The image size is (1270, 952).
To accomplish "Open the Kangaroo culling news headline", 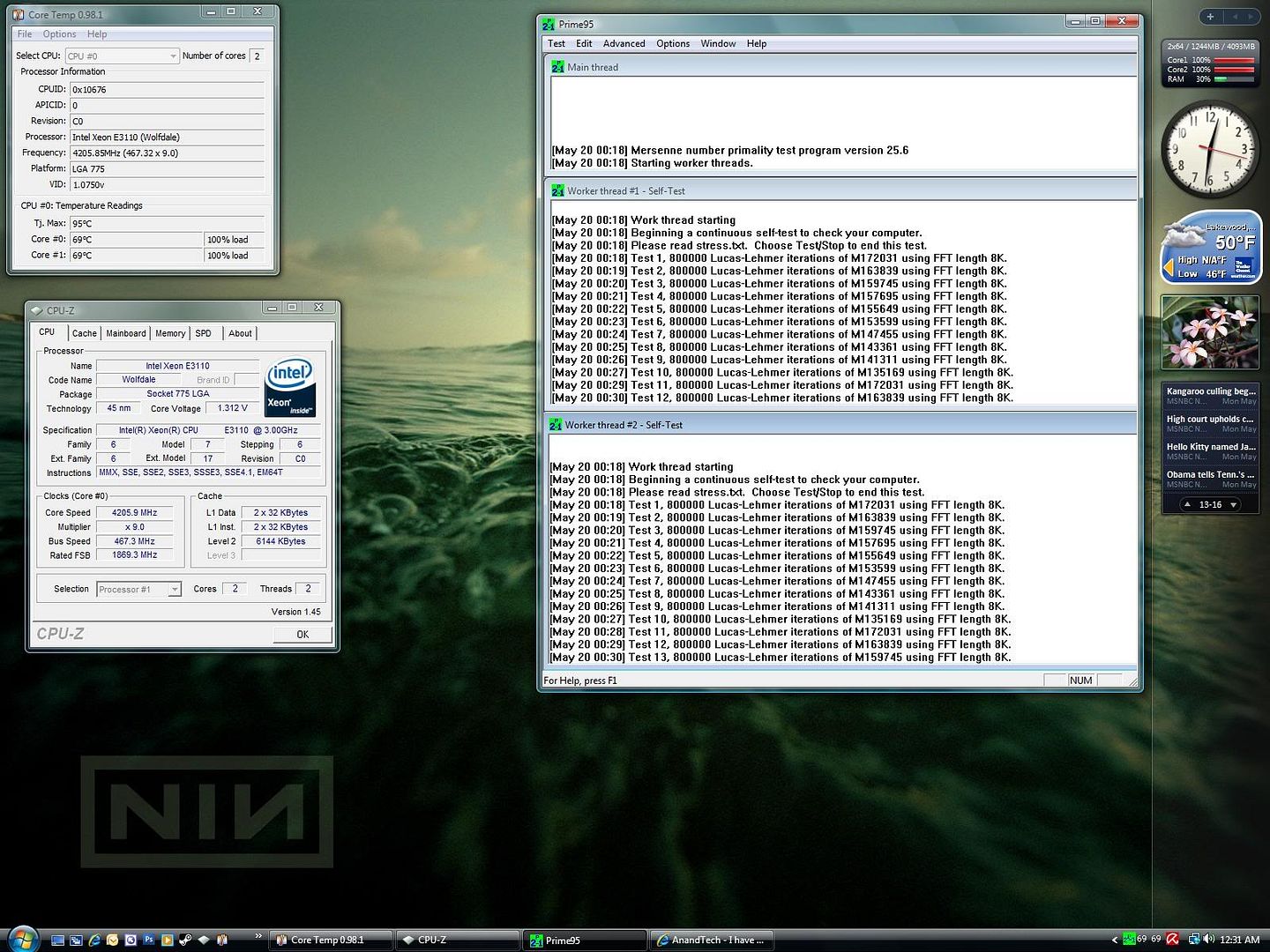I will [x=1210, y=391].
